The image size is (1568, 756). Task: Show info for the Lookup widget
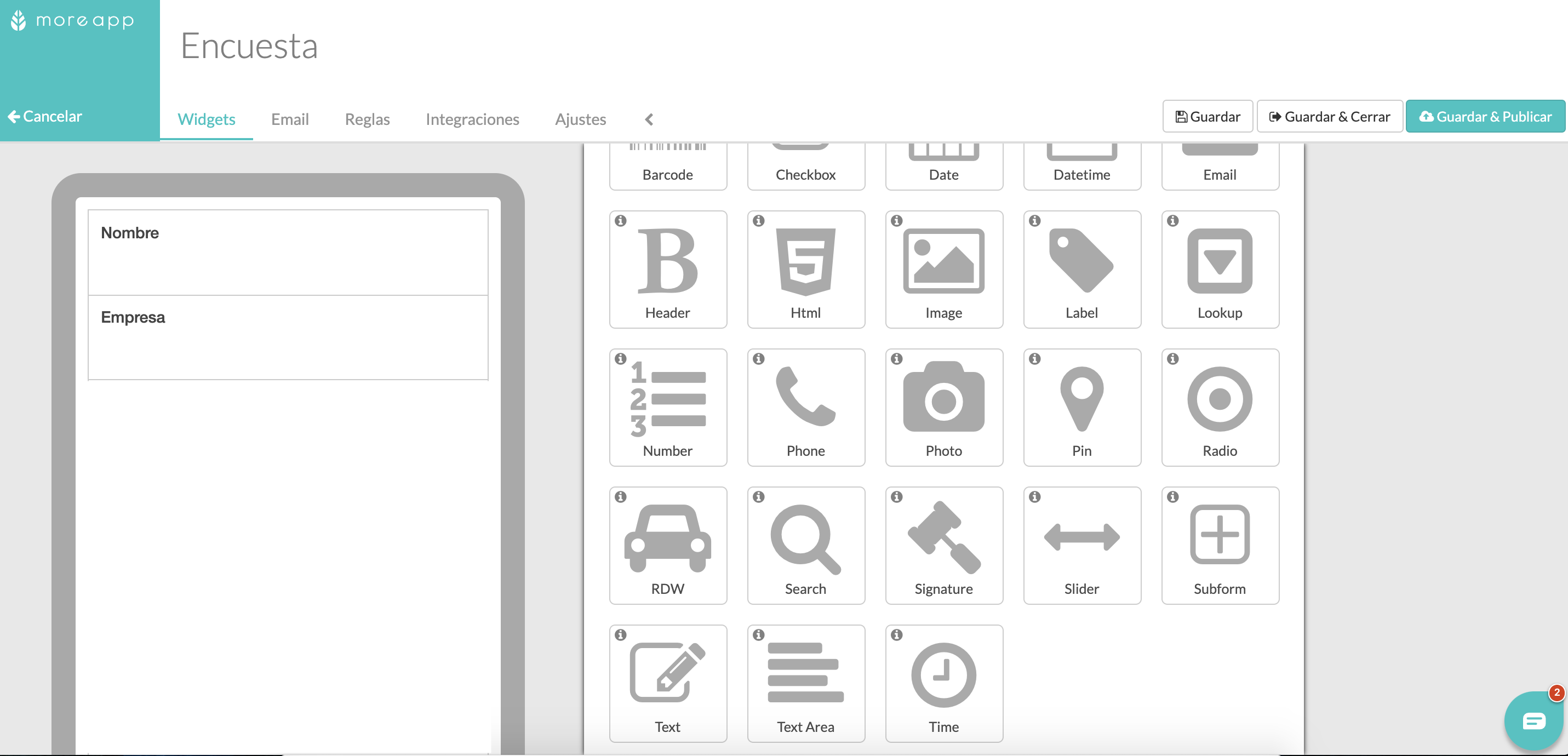(1173, 221)
